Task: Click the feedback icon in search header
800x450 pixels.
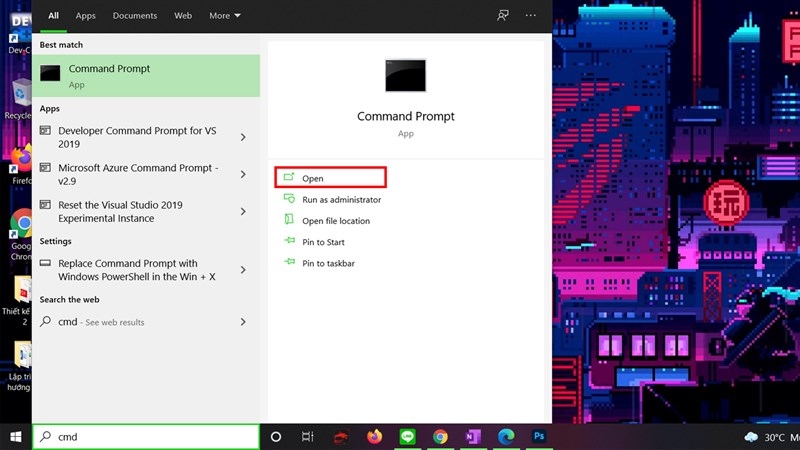Action: coord(503,16)
